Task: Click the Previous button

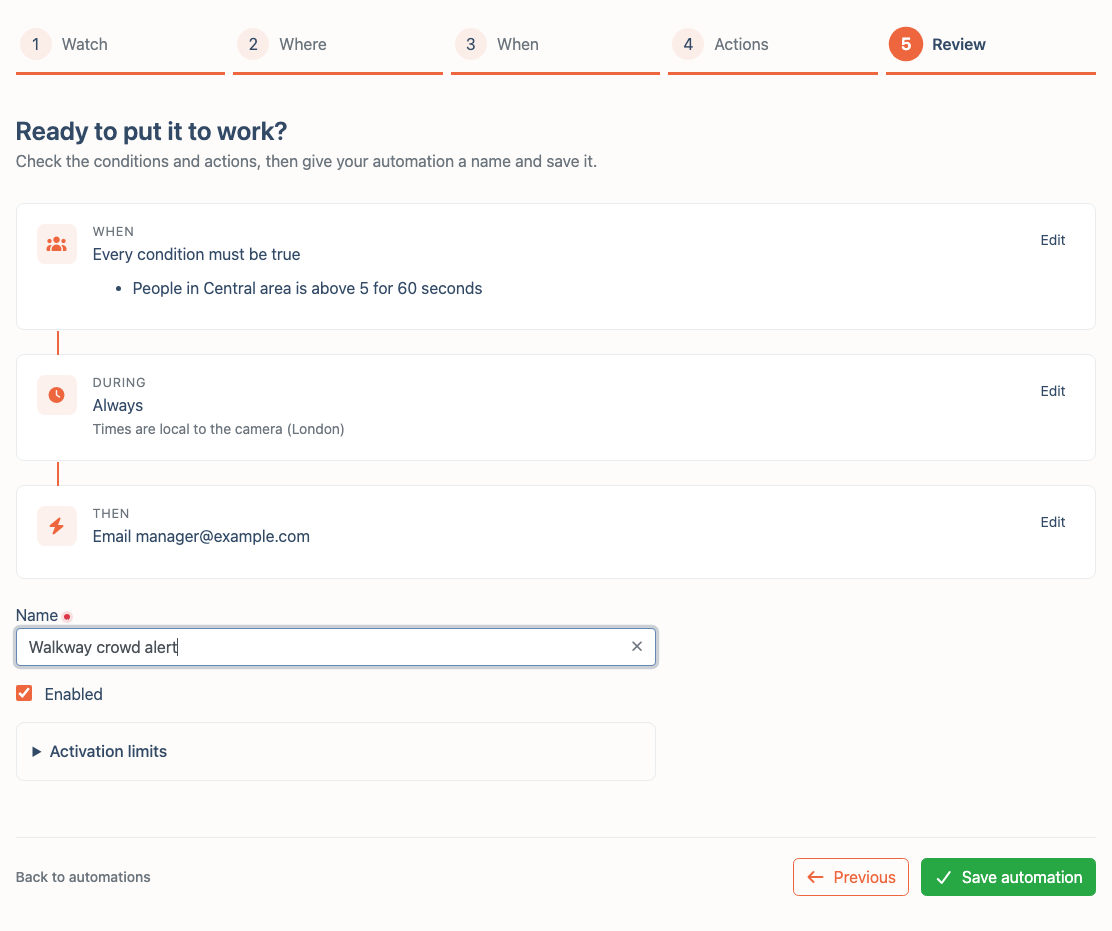Action: click(850, 877)
